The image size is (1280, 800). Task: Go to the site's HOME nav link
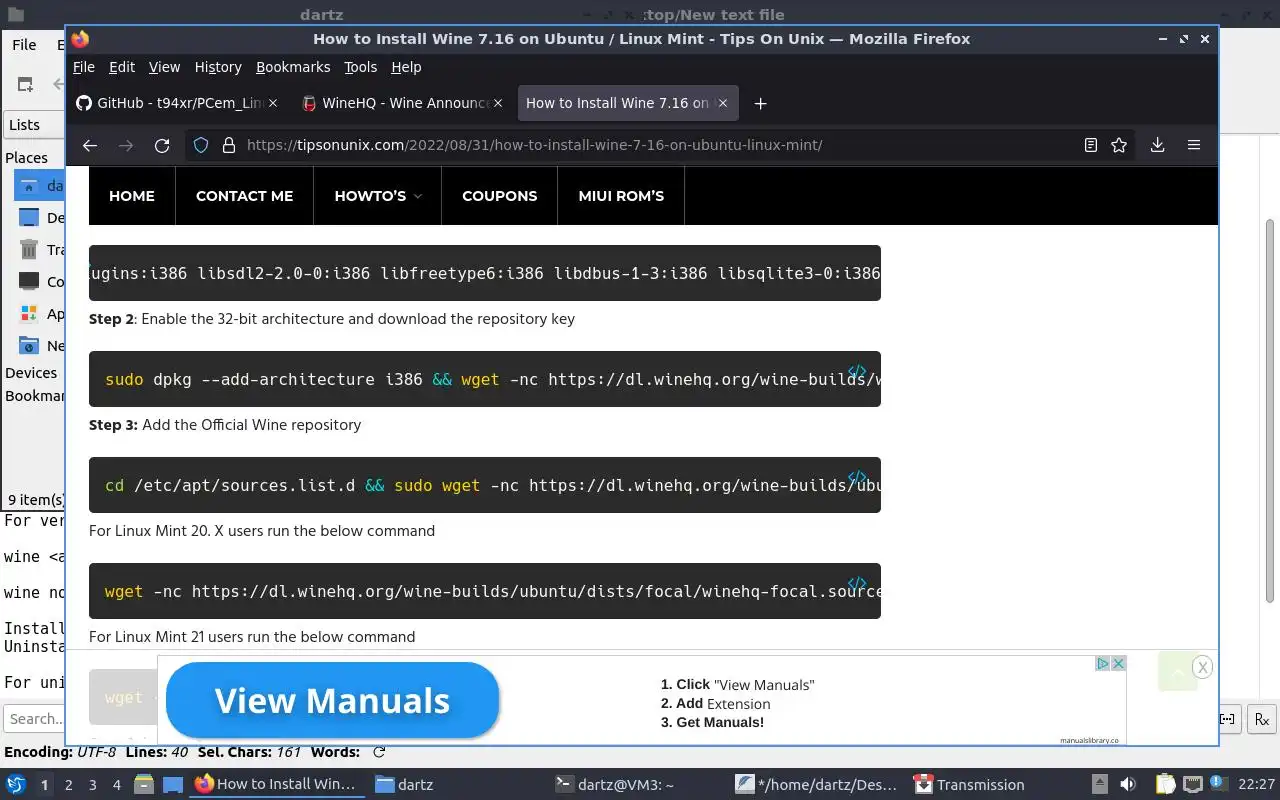click(x=132, y=196)
